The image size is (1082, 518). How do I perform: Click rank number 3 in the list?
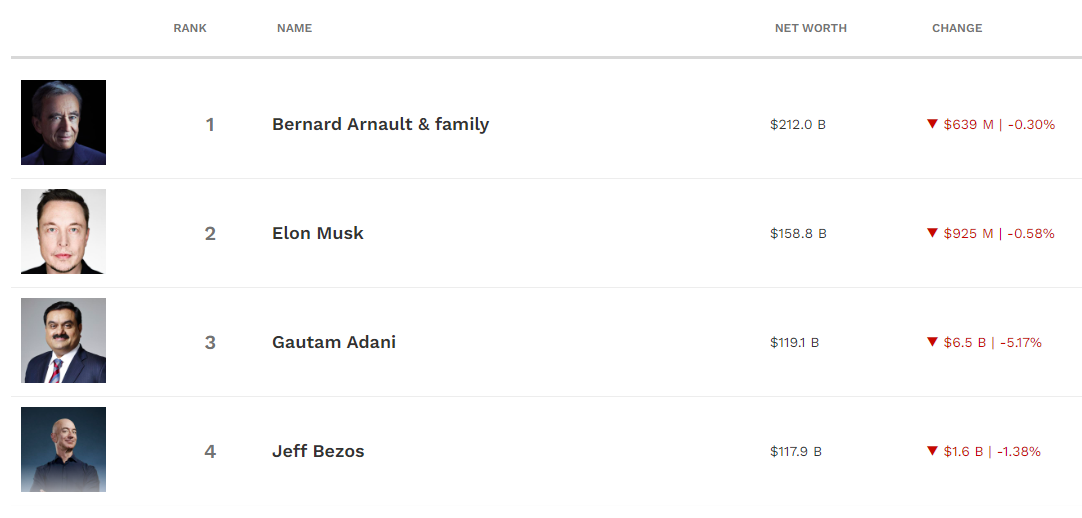pos(210,343)
